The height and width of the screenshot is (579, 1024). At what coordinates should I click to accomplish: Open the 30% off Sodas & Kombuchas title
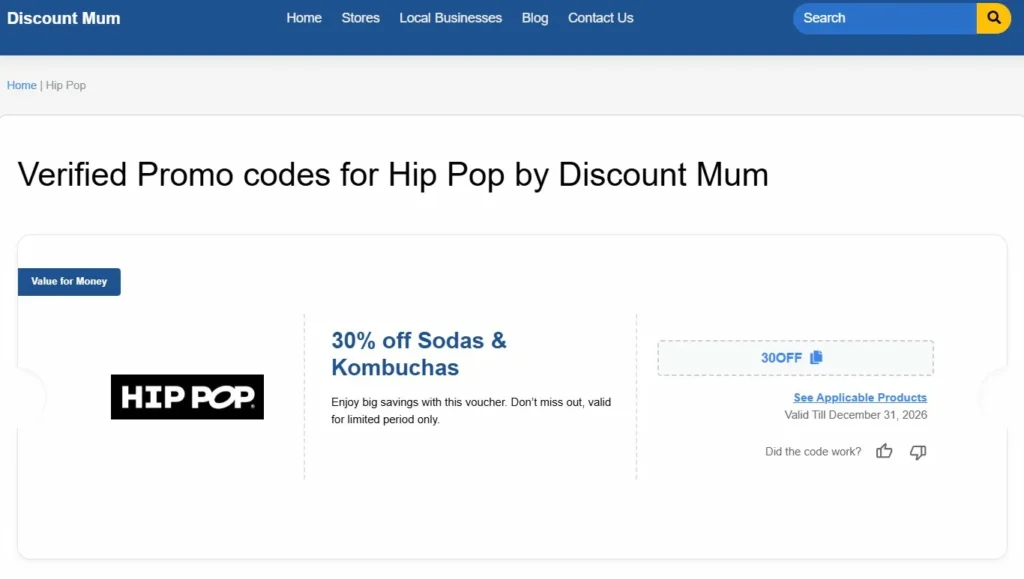click(419, 354)
